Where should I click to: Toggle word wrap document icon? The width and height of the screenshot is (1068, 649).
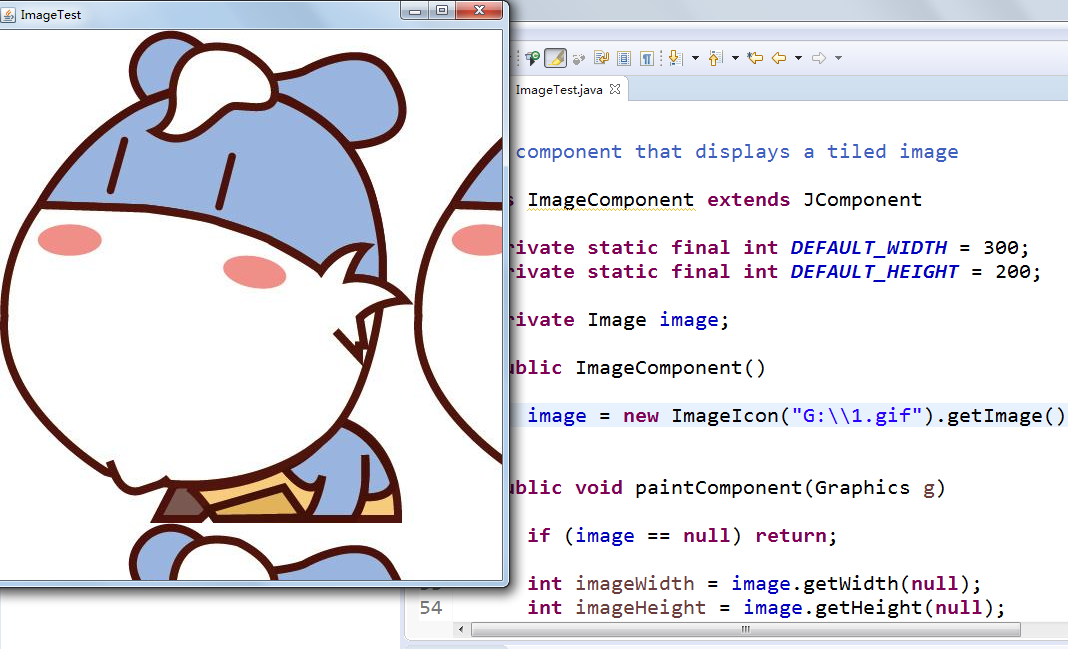pyautogui.click(x=601, y=59)
